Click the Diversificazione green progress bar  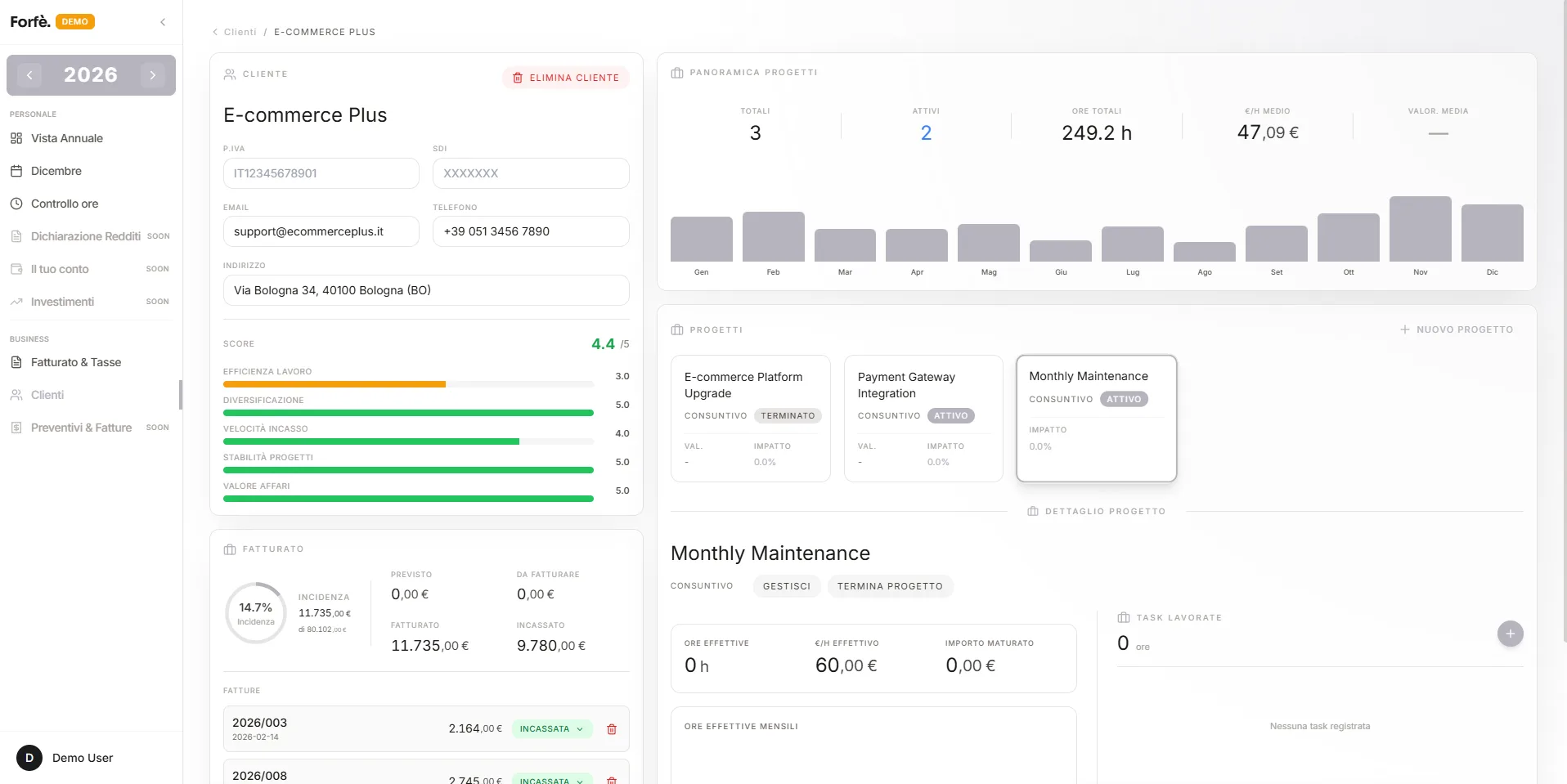[408, 413]
